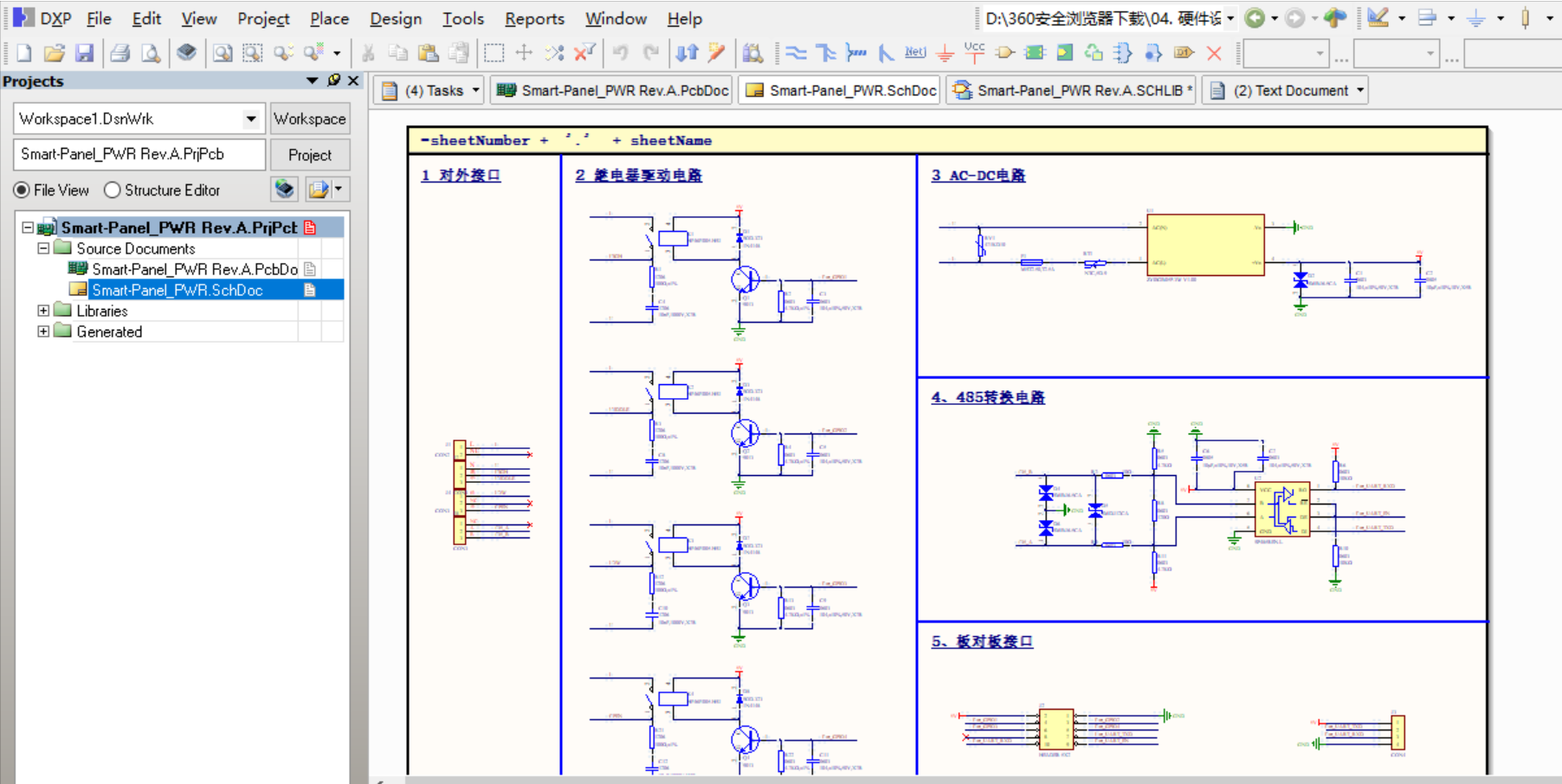Fit the whole document in view
The image size is (1562, 784).
223,54
